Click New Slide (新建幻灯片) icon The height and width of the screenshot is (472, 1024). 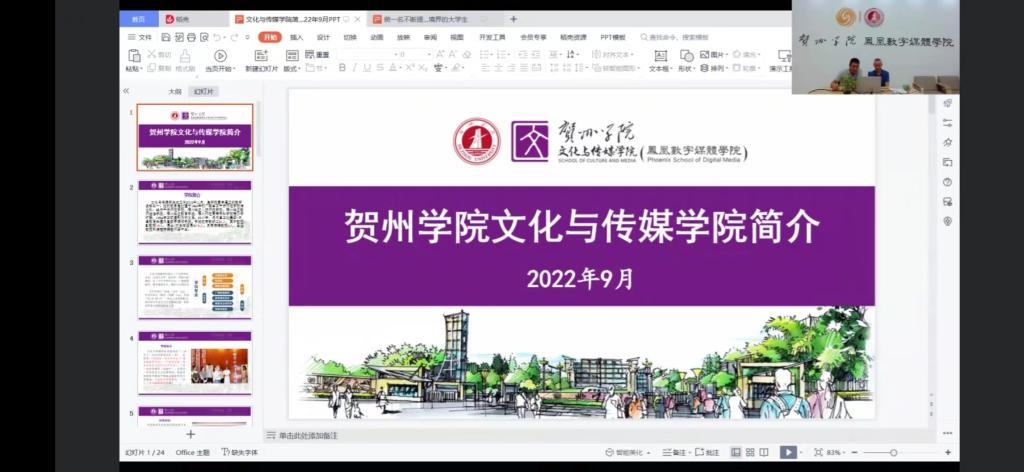click(x=261, y=56)
